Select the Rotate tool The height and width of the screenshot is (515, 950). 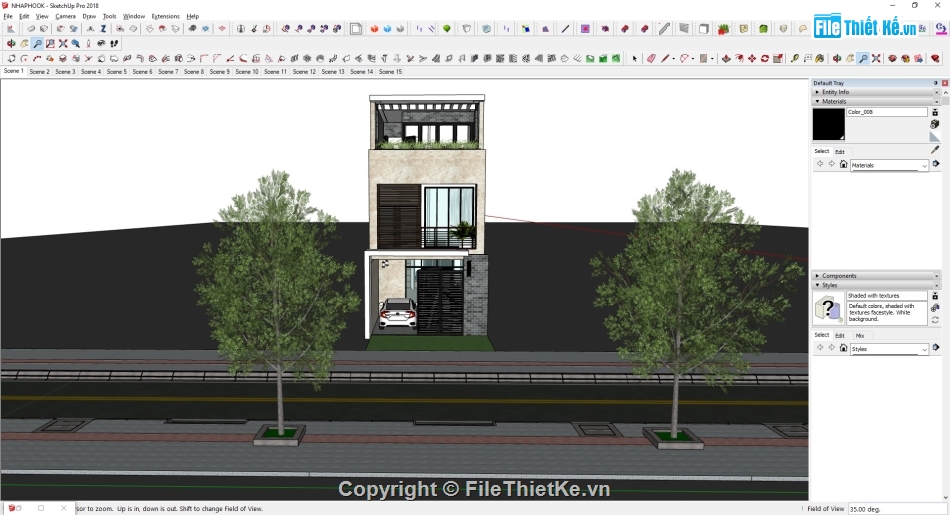(765, 58)
